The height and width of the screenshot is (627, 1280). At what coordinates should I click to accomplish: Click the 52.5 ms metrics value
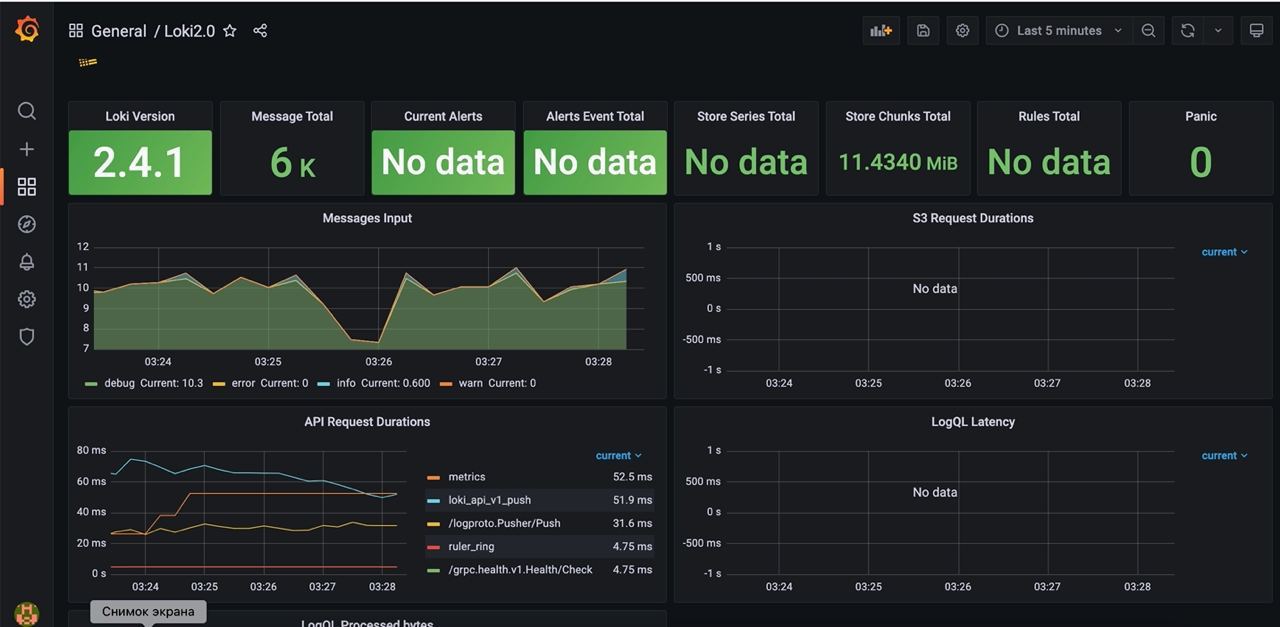tap(632, 477)
